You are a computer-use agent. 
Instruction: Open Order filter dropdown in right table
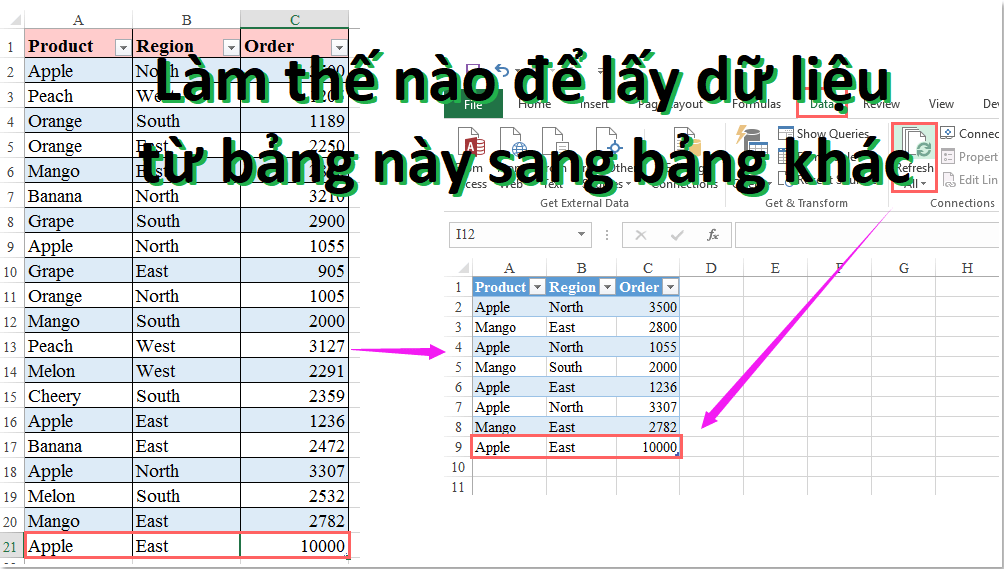pyautogui.click(x=672, y=287)
